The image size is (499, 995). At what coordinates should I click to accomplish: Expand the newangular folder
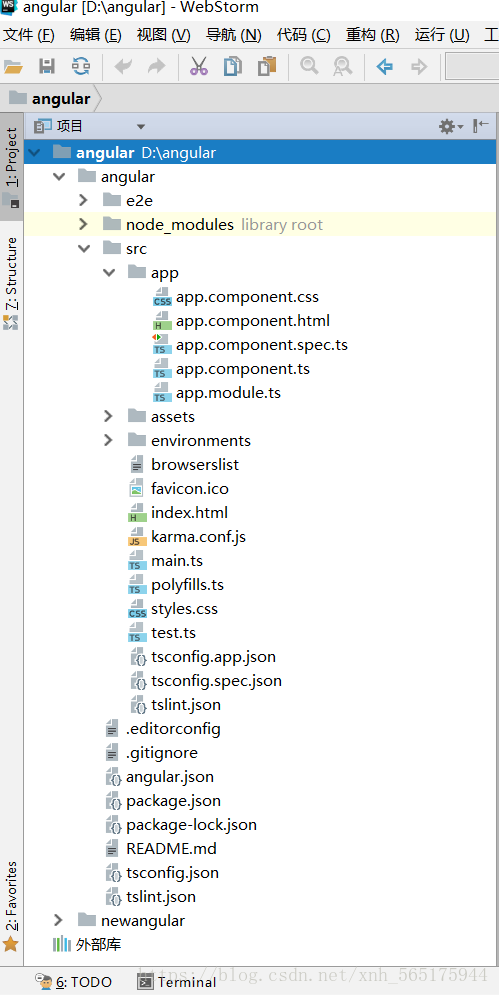58,920
